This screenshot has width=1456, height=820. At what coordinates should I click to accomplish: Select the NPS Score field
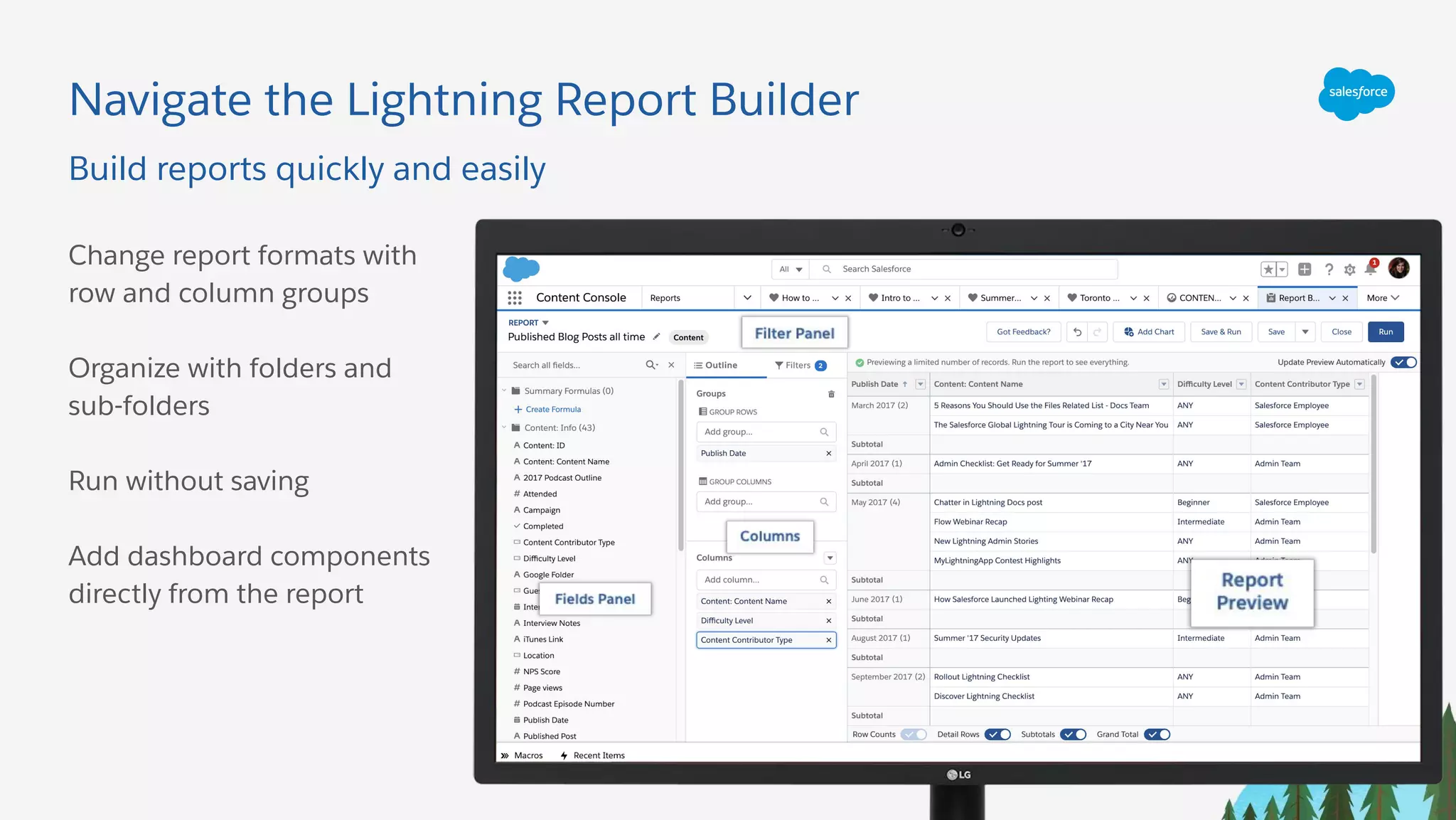[x=540, y=672]
